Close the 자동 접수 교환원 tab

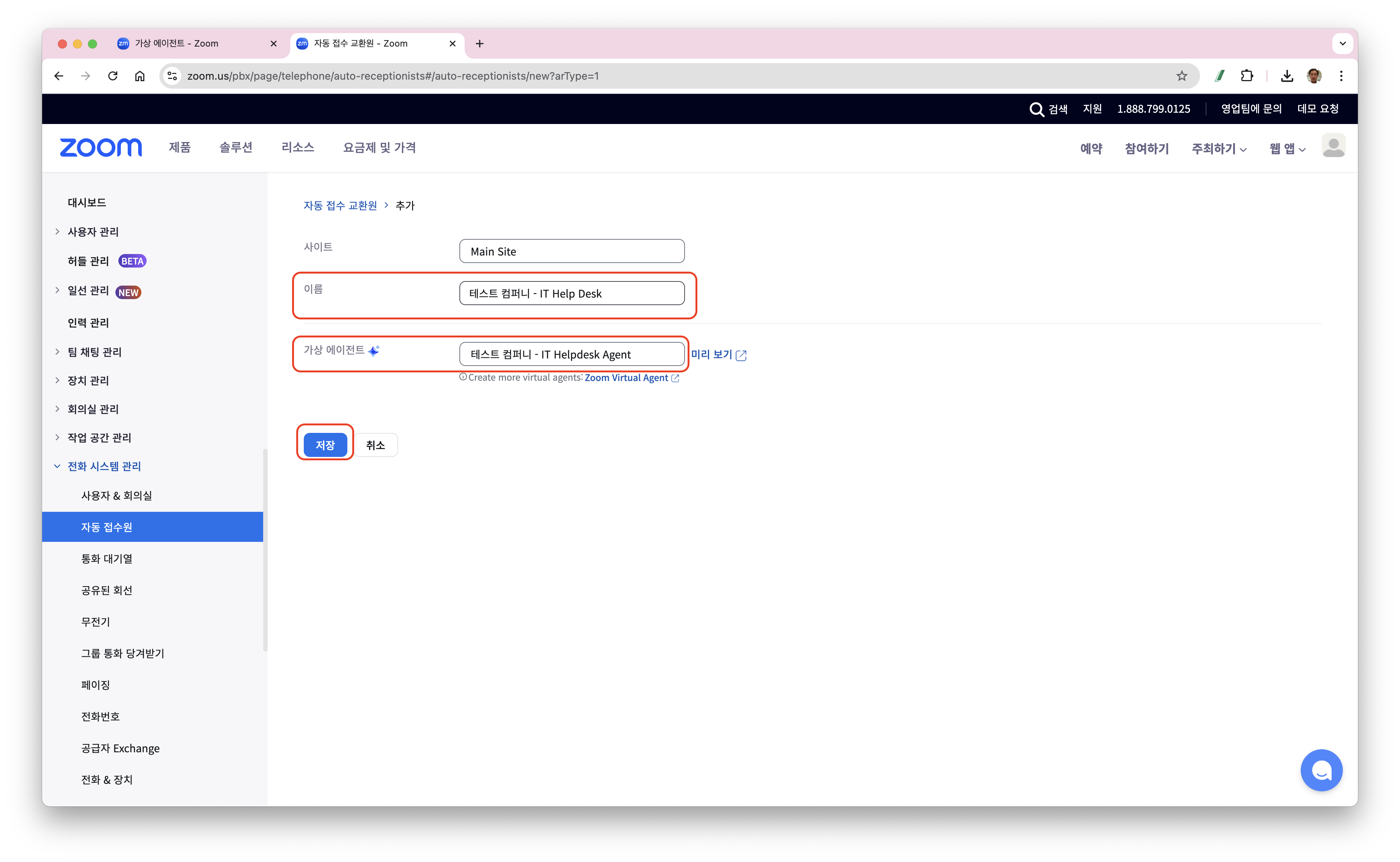pos(452,43)
